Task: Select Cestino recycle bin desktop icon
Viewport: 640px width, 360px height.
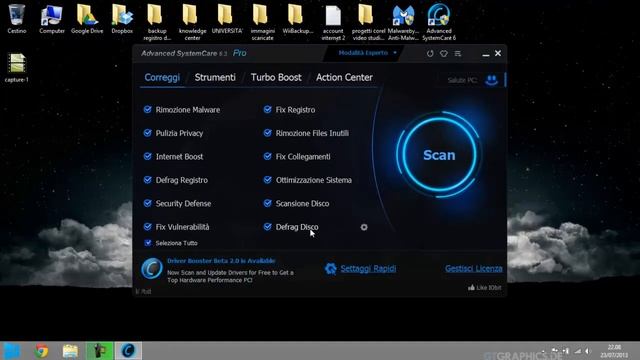Action: [17, 19]
